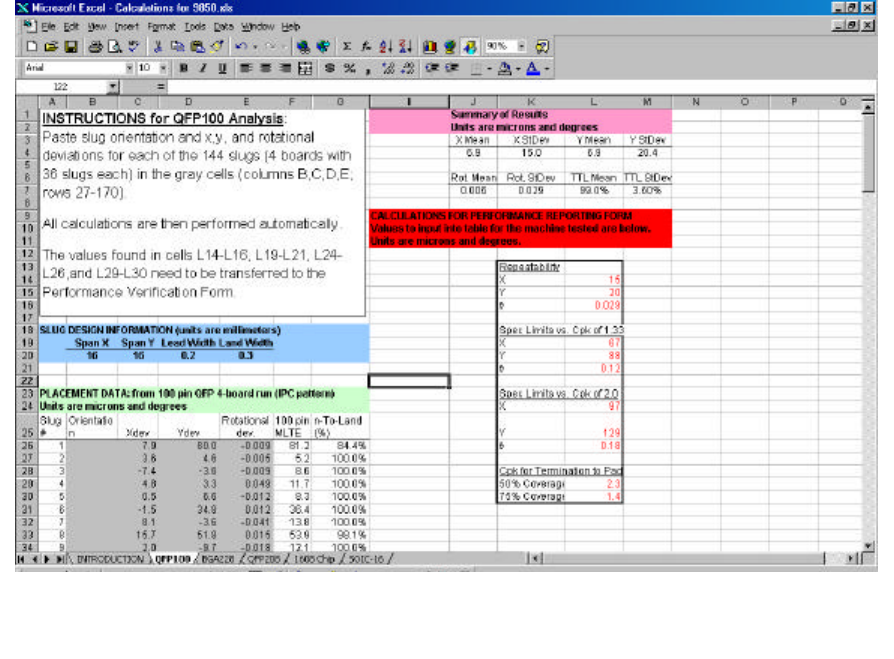Open the Map icon in toolbar

point(450,47)
